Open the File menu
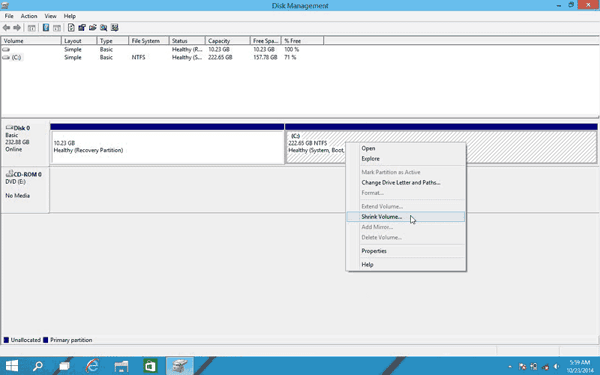 9,16
